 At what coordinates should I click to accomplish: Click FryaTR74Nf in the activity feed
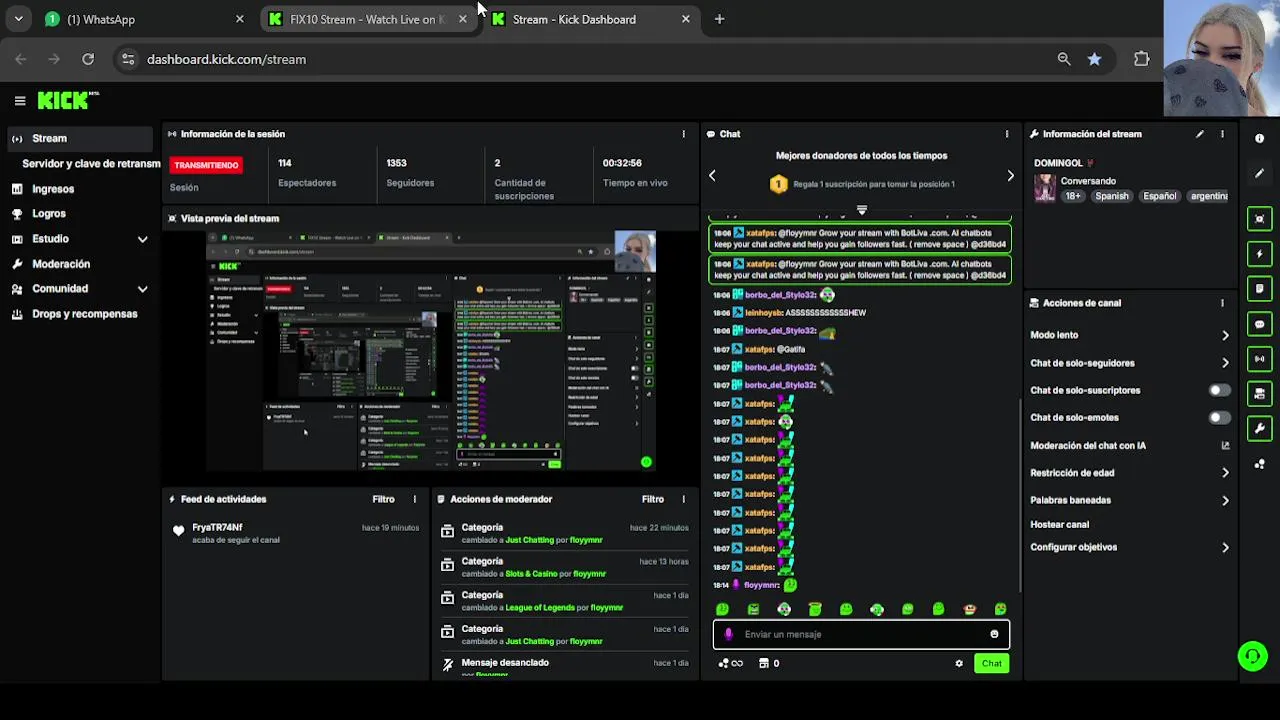217,527
